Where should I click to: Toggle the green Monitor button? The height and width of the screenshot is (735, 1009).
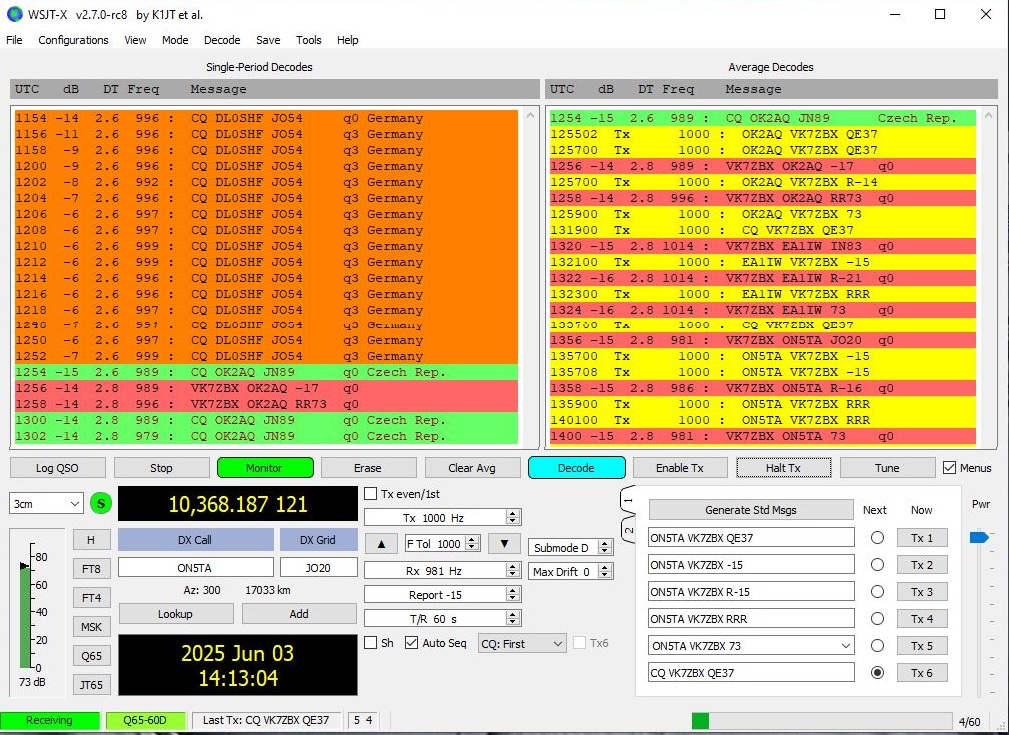(x=265, y=468)
